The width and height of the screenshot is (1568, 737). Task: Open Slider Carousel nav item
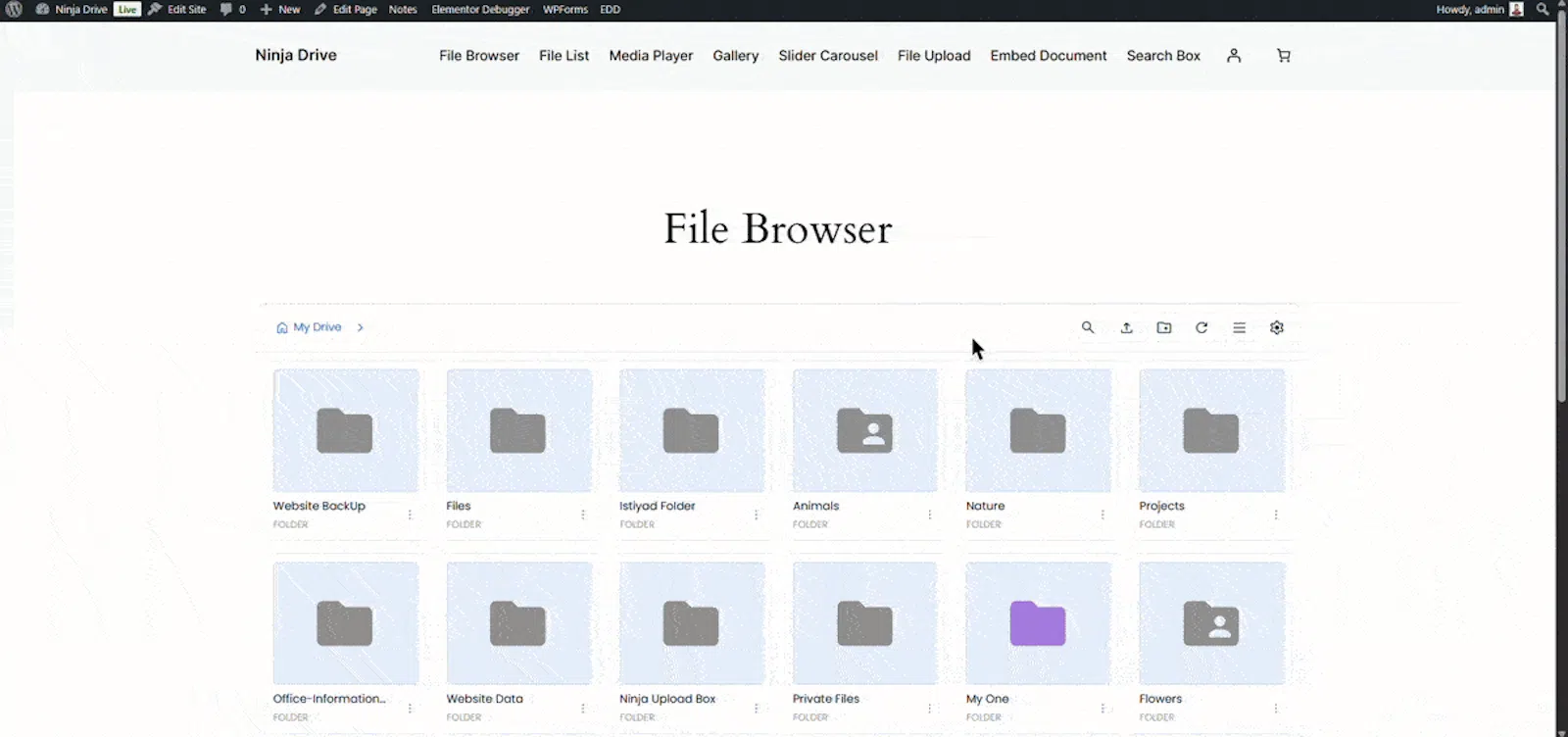tap(828, 56)
